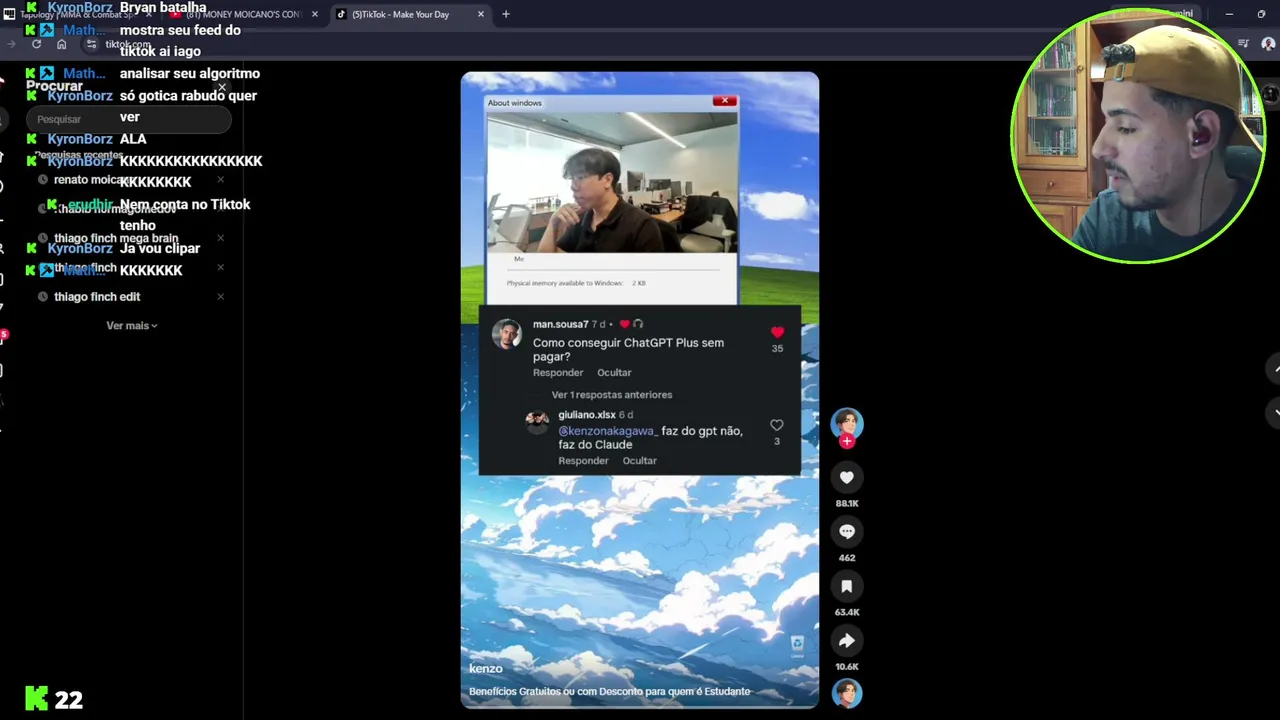This screenshot has height=720, width=1280.
Task: Follow kenzo with the red plus button
Action: coord(847,441)
